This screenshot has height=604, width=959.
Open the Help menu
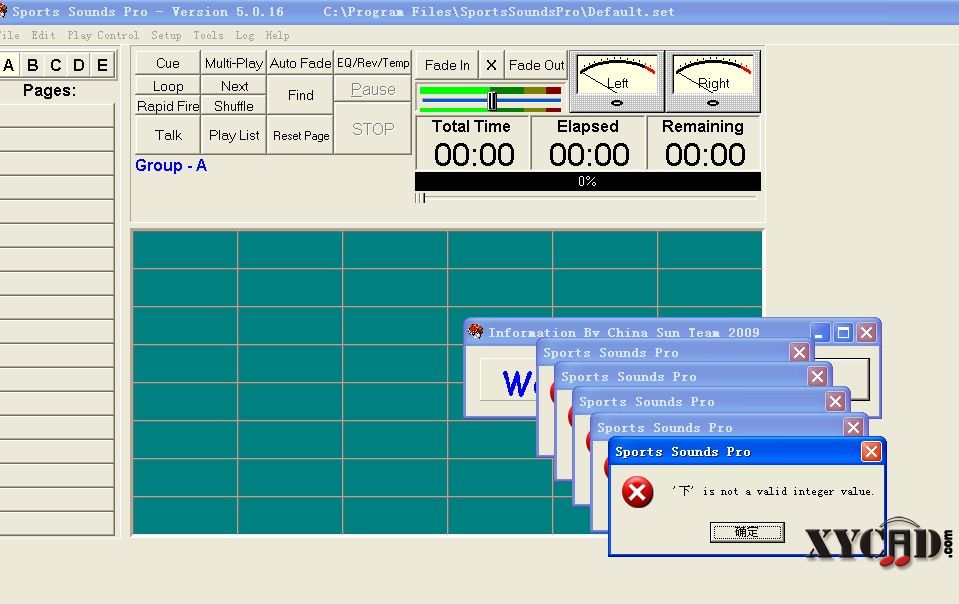click(277, 35)
